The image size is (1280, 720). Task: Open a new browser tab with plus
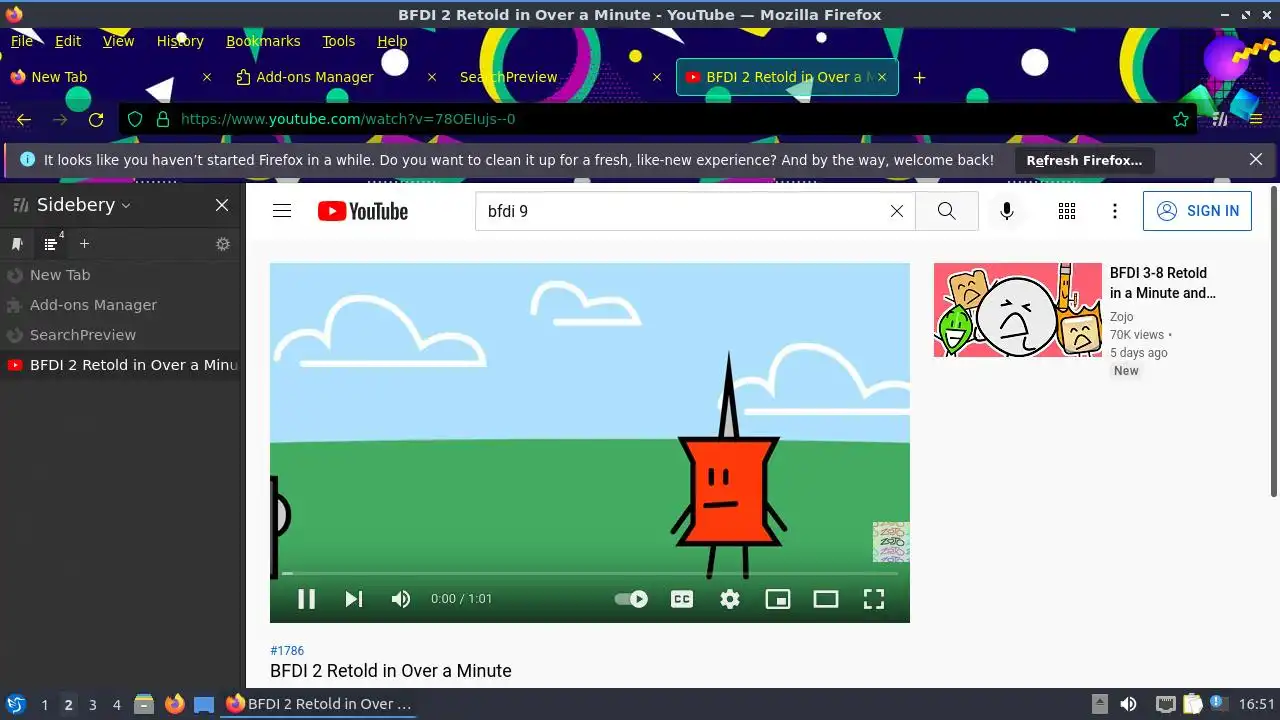[920, 77]
